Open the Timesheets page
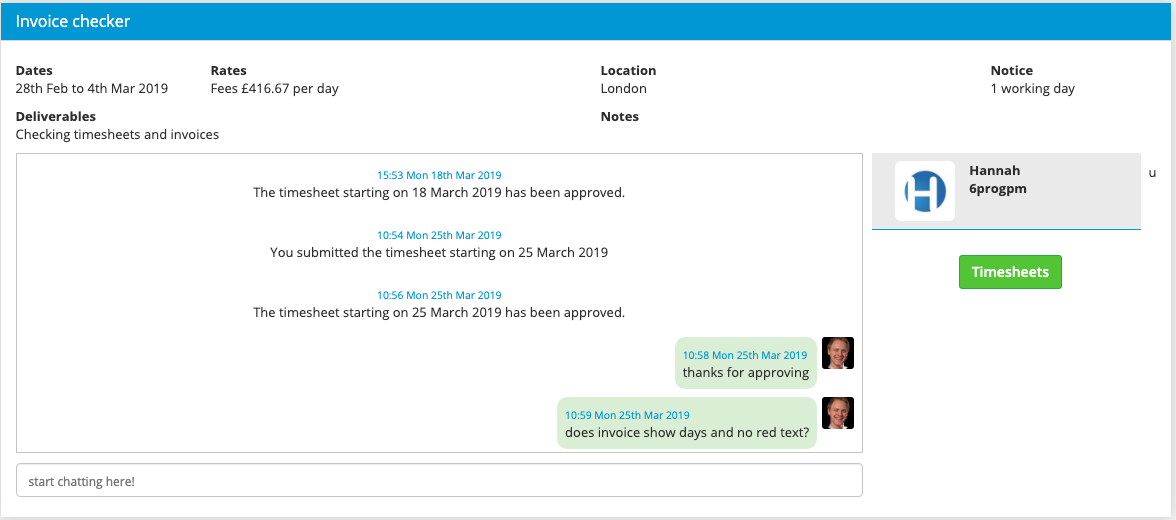Screen dimensions: 1176x520 pyautogui.click(x=1010, y=272)
